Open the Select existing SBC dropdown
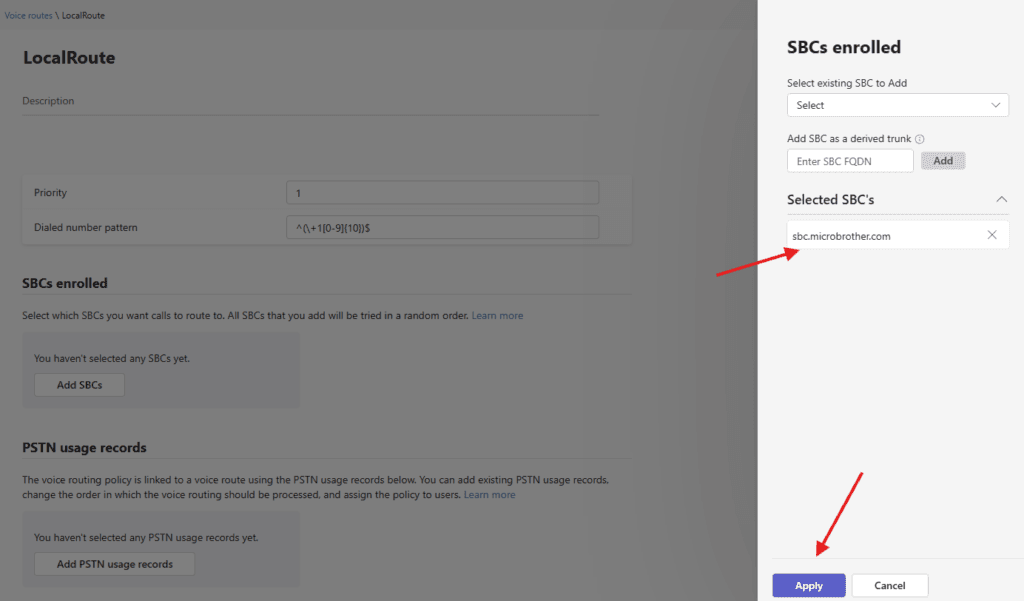 pyautogui.click(x=897, y=105)
